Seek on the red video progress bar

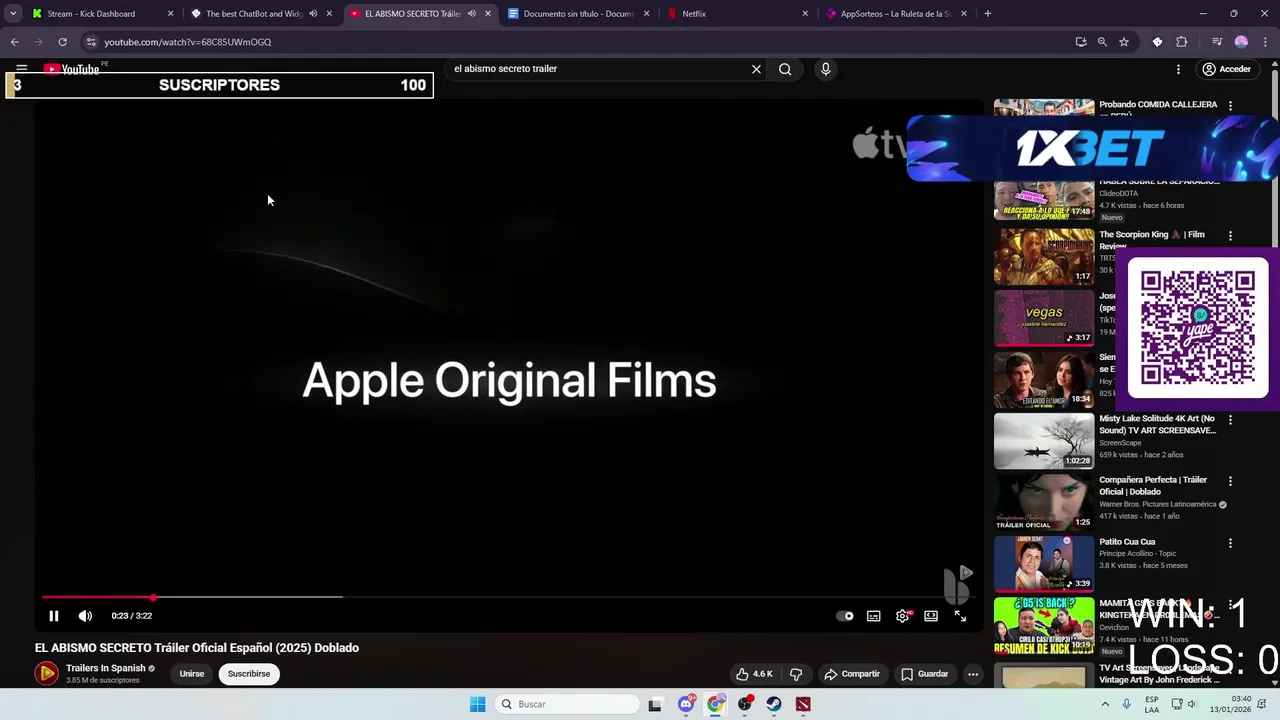click(x=510, y=597)
